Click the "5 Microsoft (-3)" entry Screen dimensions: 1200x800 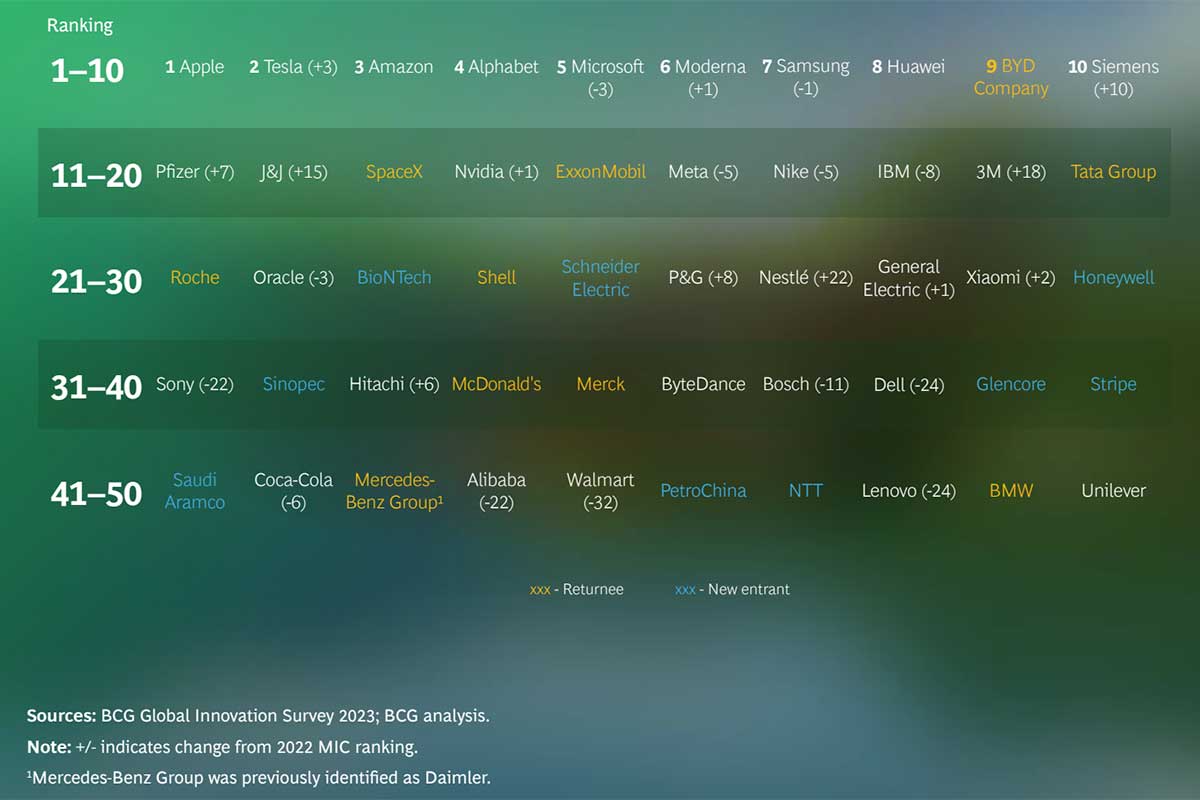[600, 78]
